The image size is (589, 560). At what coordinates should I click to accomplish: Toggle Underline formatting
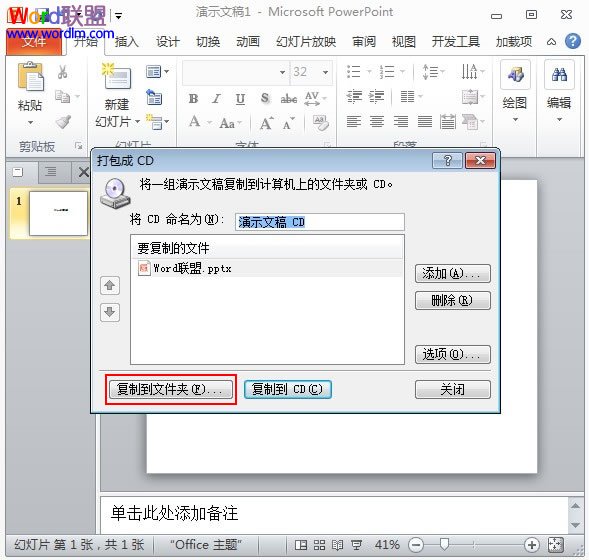click(x=240, y=99)
